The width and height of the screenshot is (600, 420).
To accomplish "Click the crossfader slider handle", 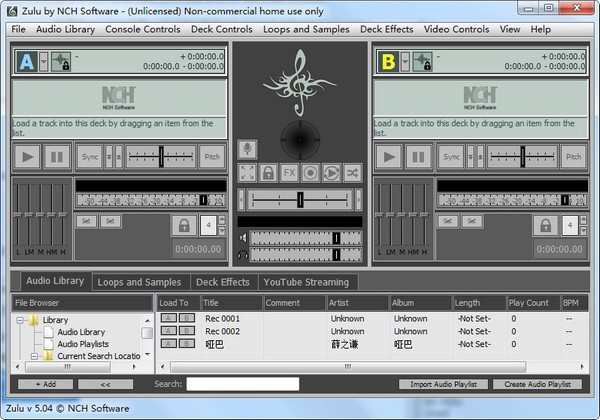I will coord(300,199).
